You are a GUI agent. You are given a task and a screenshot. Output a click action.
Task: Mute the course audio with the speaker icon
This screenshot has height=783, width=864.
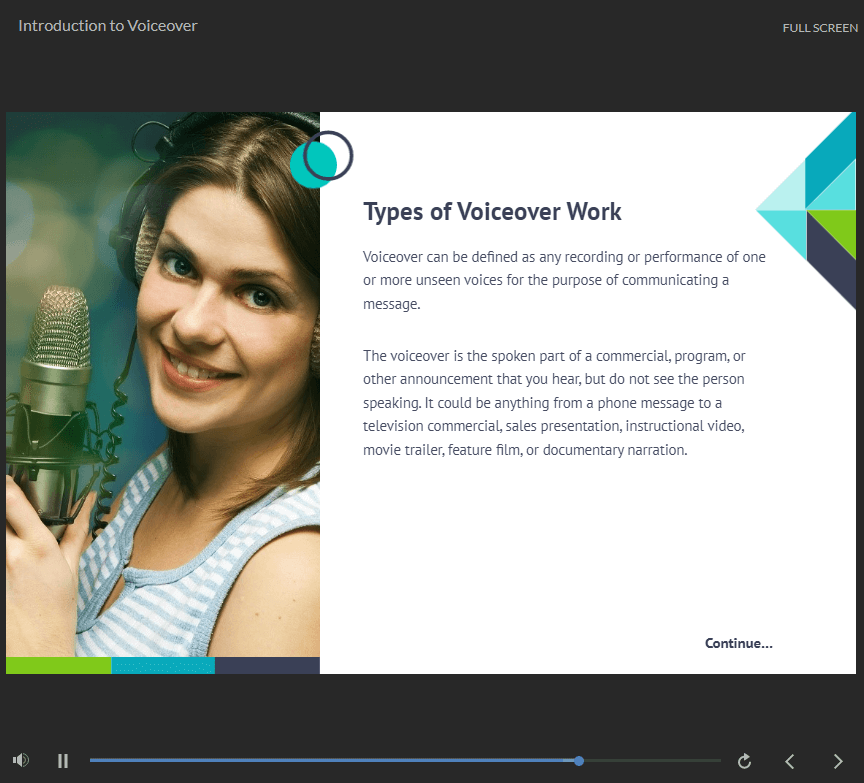[20, 760]
